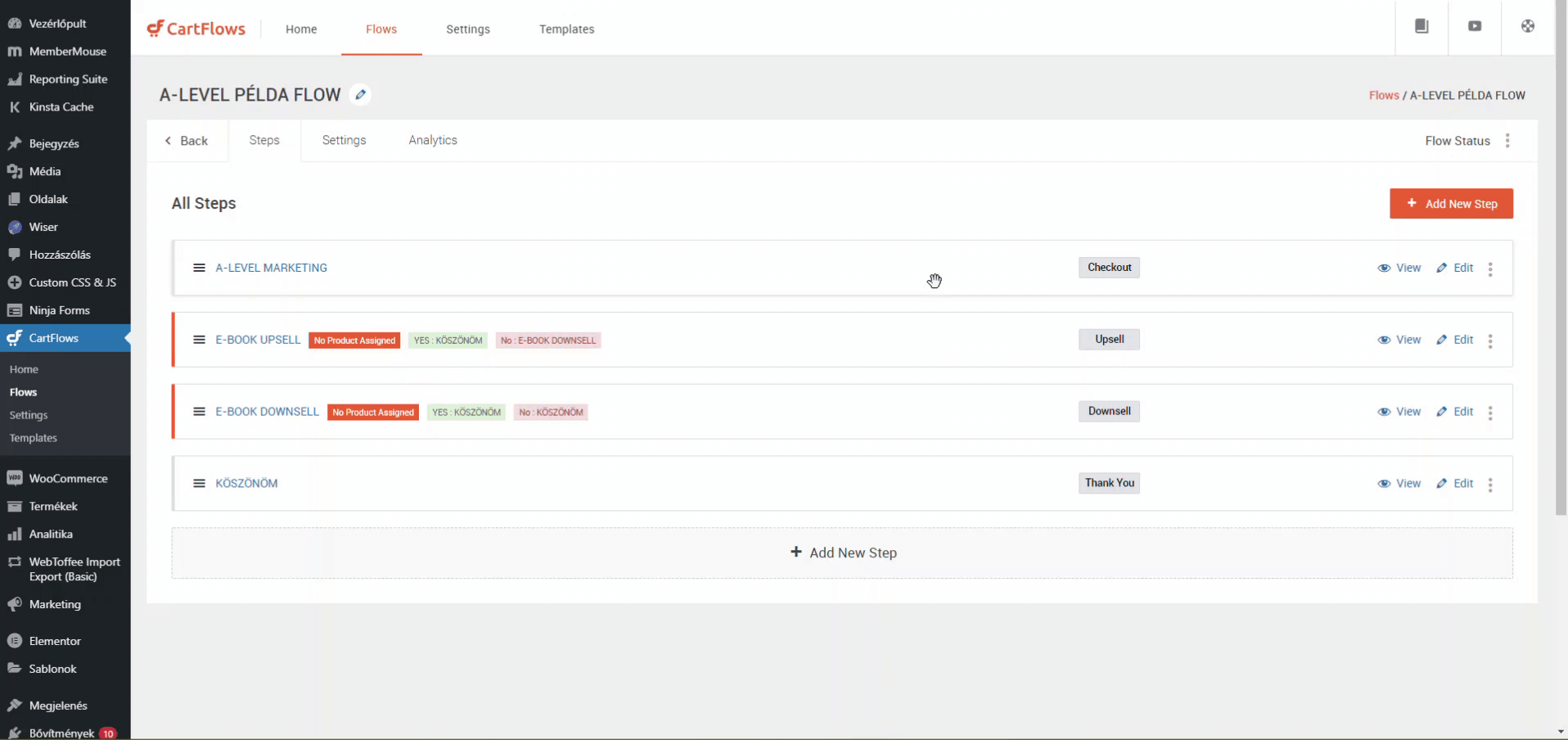The width and height of the screenshot is (1568, 740).
Task: Click drag handle of E-BOOK DOWNSELL step
Action: 199,412
